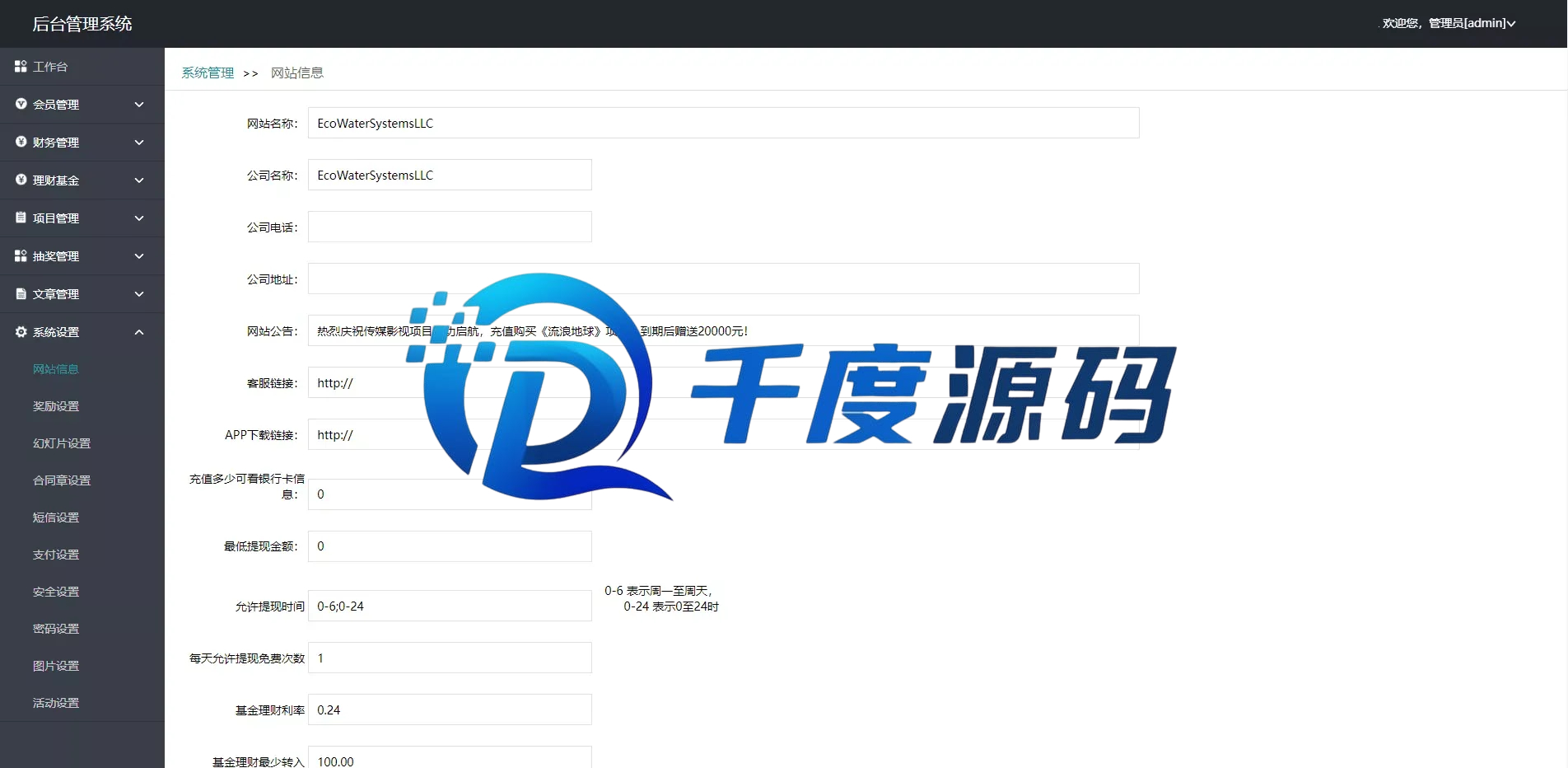1568x768 pixels.
Task: Click the 后台管理系统 title
Action: [82, 24]
